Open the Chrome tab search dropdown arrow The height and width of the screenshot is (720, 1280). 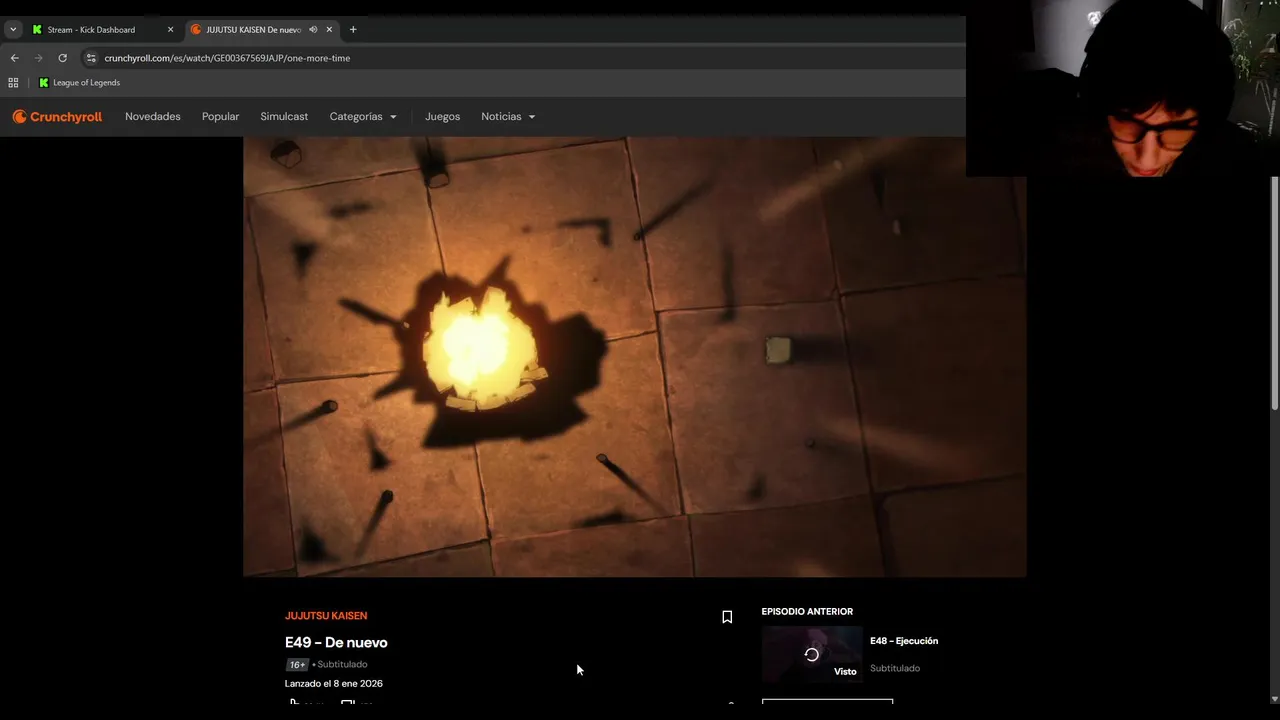click(x=13, y=30)
